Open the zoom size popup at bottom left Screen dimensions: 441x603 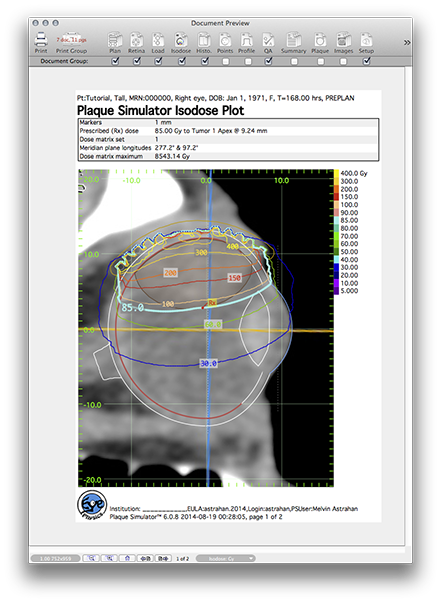tap(55, 558)
